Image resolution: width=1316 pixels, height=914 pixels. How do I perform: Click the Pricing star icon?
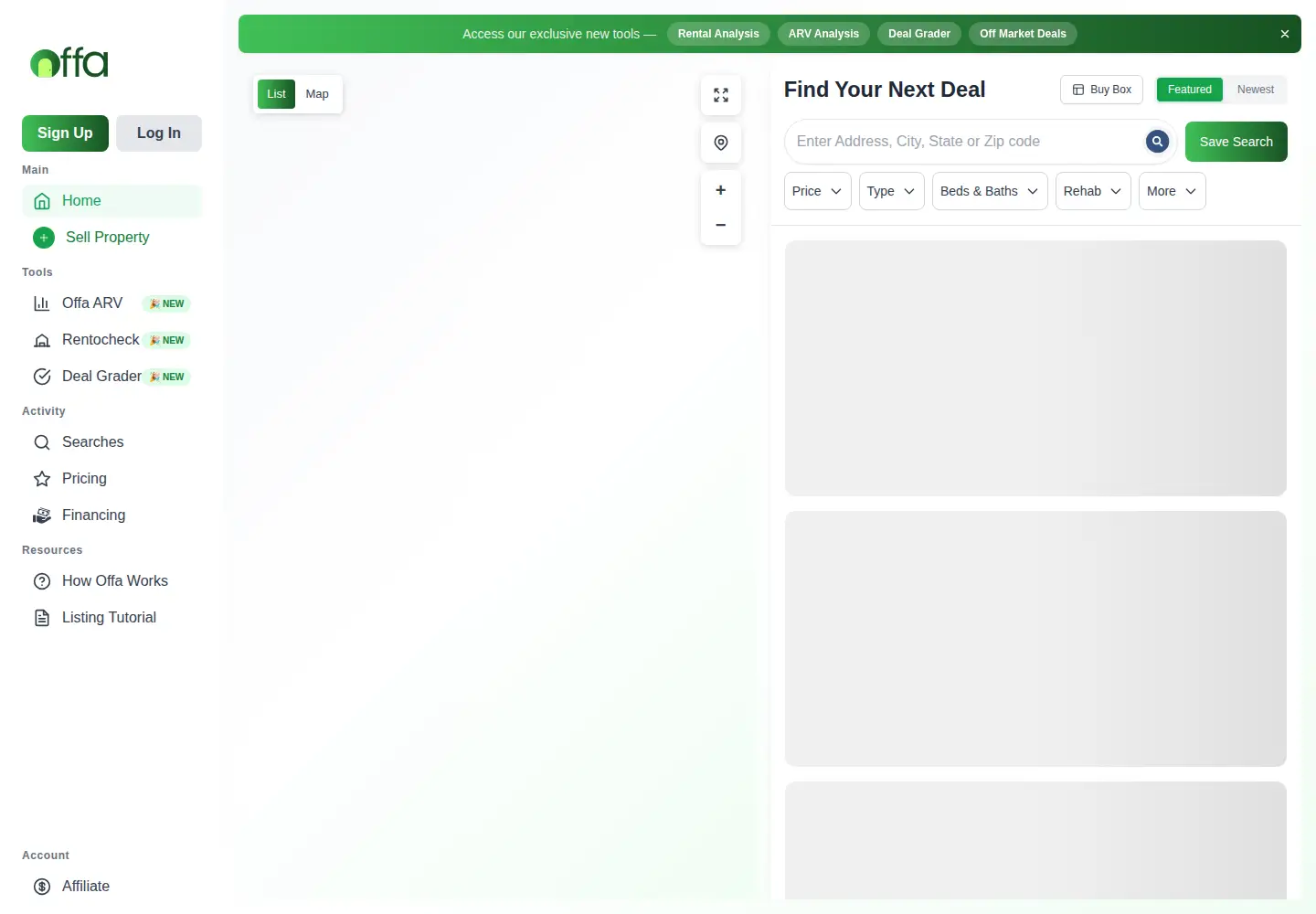click(x=42, y=479)
